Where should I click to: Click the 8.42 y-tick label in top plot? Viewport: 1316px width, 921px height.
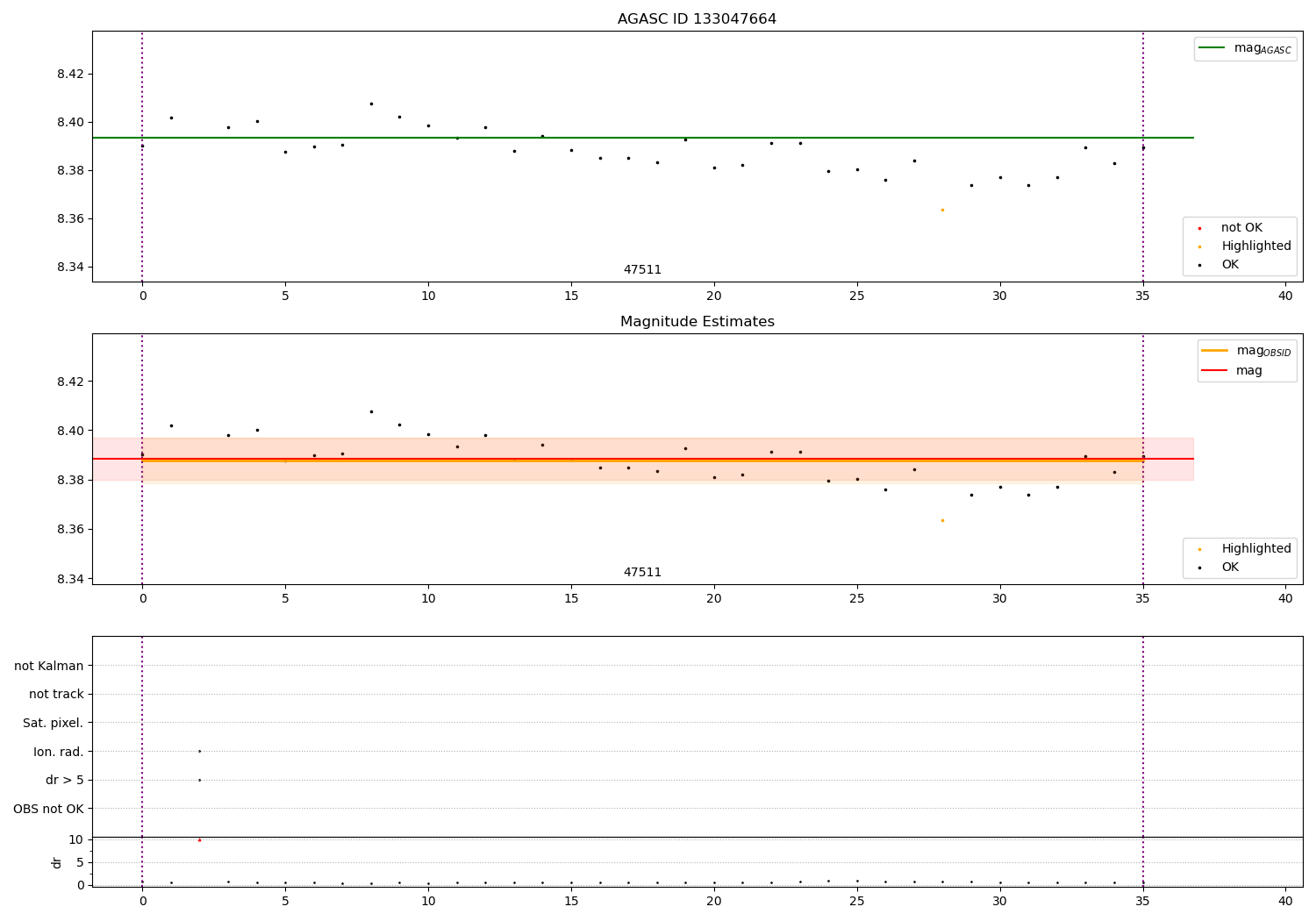[x=70, y=74]
